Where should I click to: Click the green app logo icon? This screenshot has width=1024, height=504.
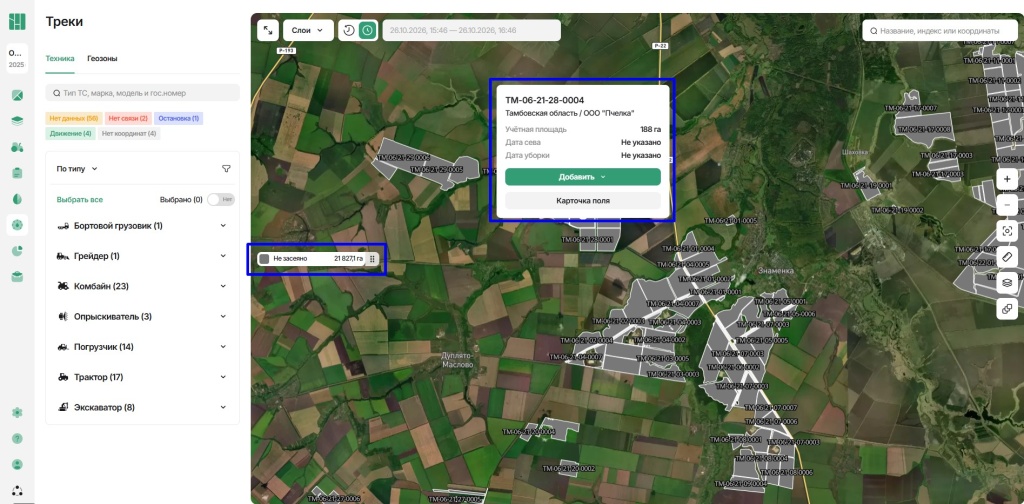tap(17, 22)
